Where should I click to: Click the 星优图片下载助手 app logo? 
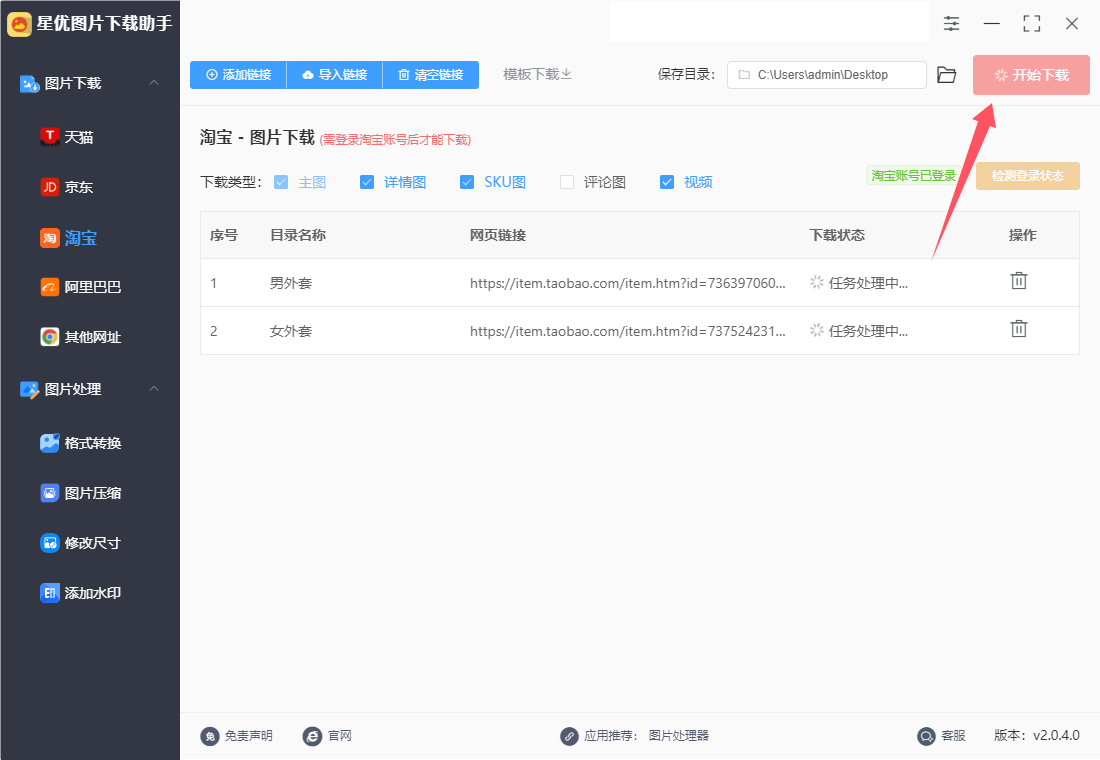(x=19, y=24)
